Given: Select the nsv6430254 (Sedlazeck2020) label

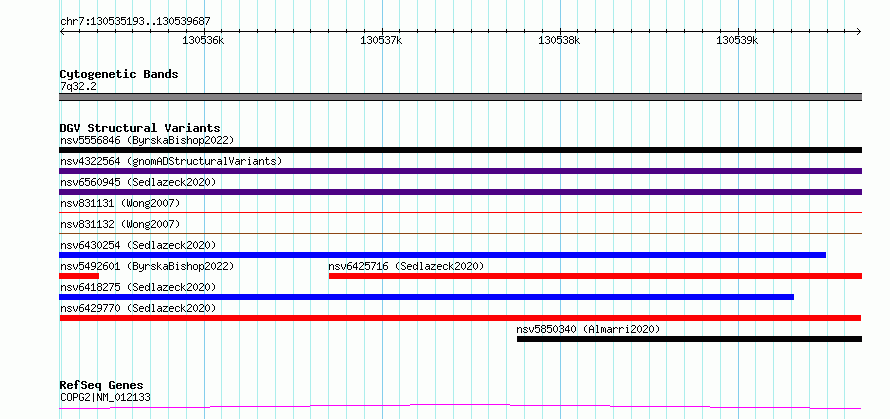Looking at the screenshot, I should (x=138, y=245).
